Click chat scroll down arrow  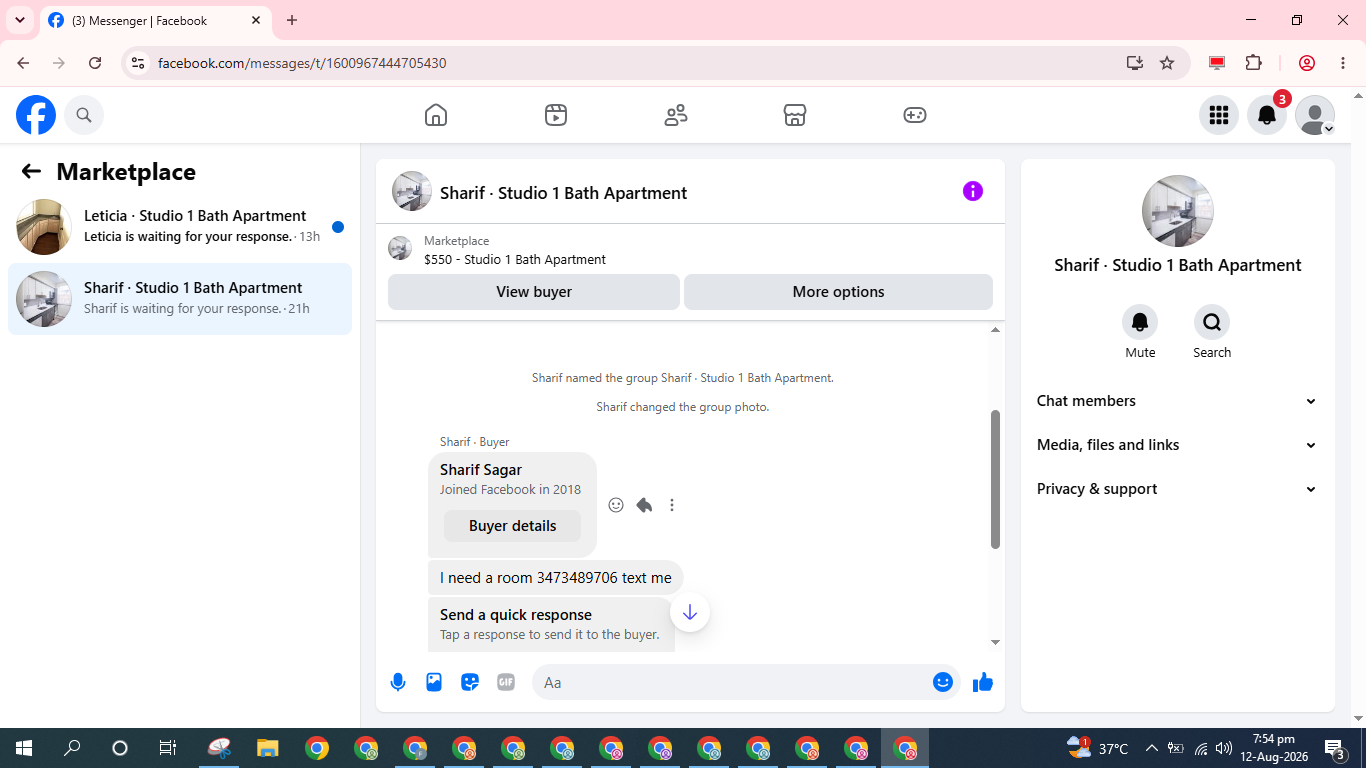pyautogui.click(x=995, y=642)
